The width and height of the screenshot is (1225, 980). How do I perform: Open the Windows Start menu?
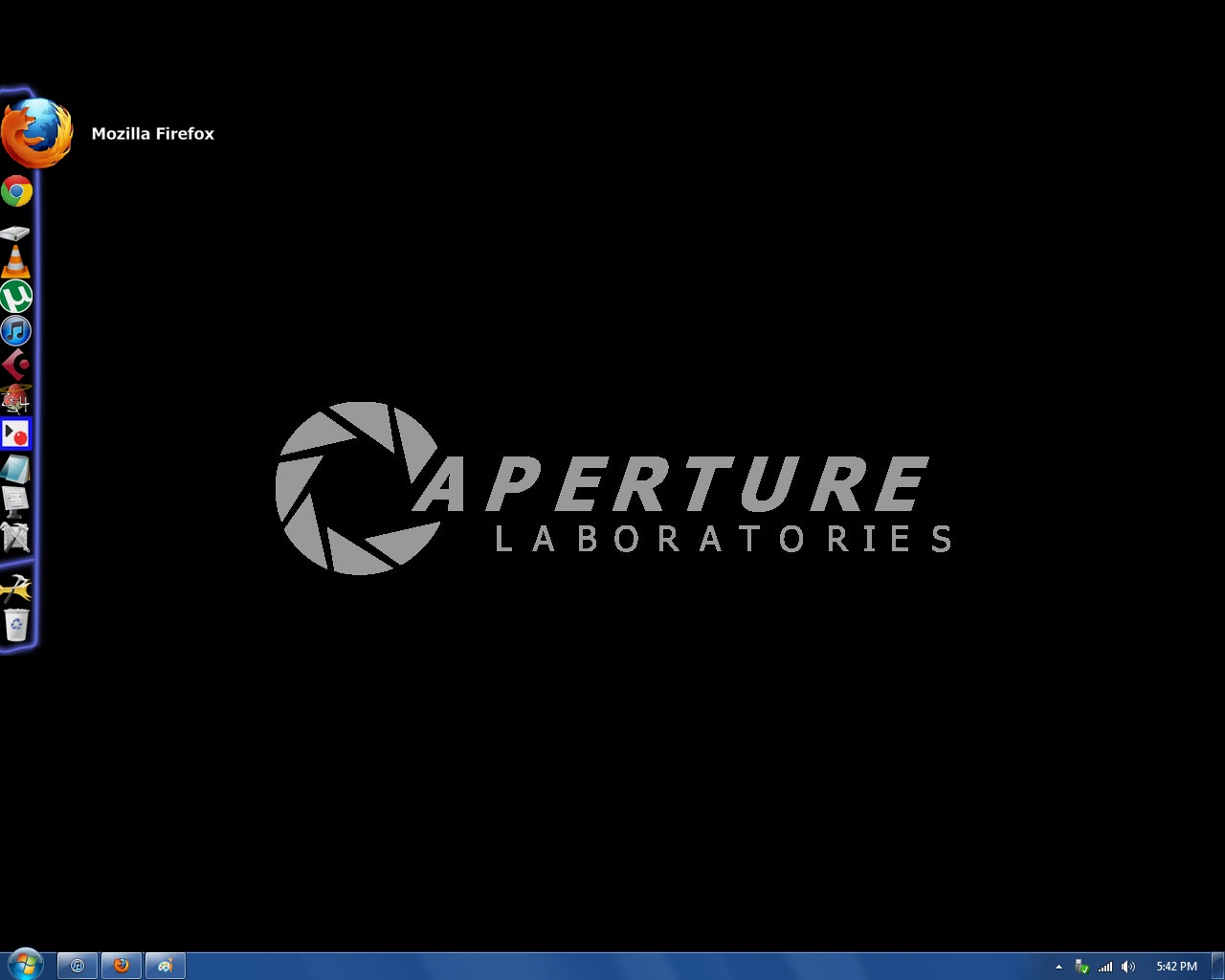[x=25, y=965]
